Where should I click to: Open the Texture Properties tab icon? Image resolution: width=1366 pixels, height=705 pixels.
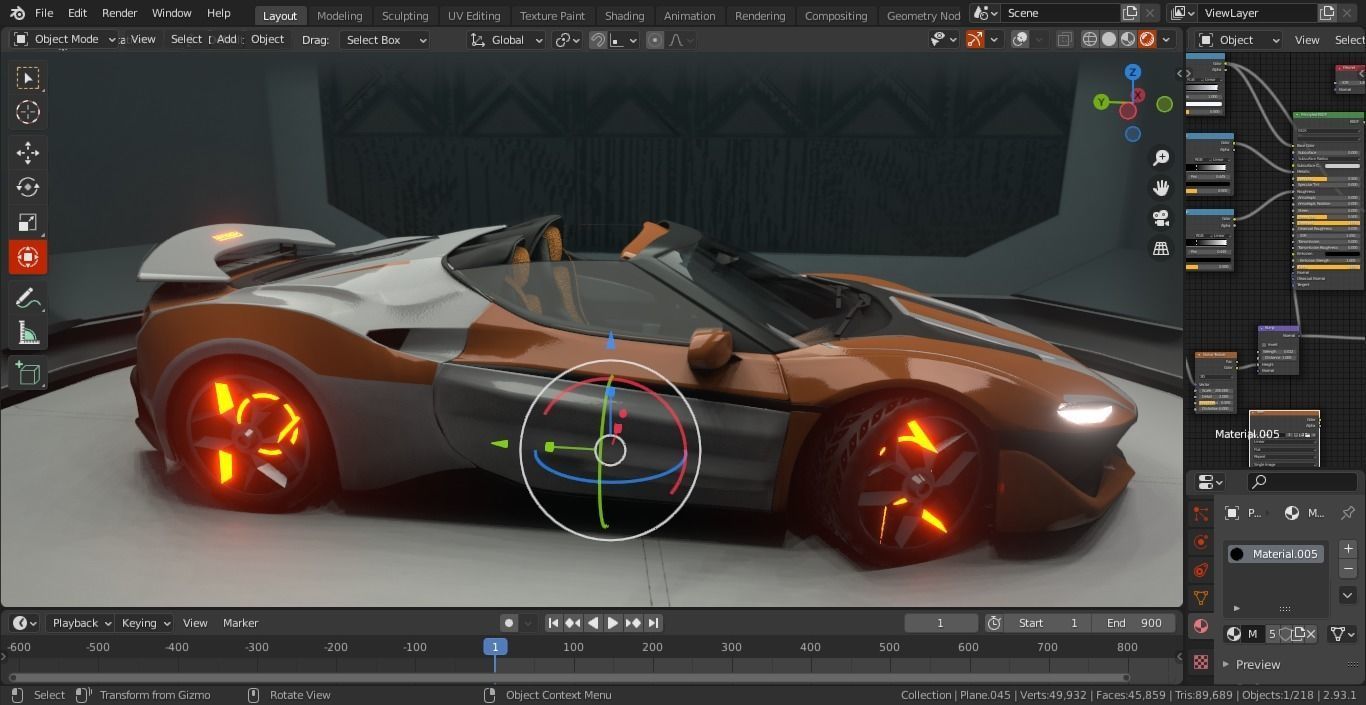1200,661
